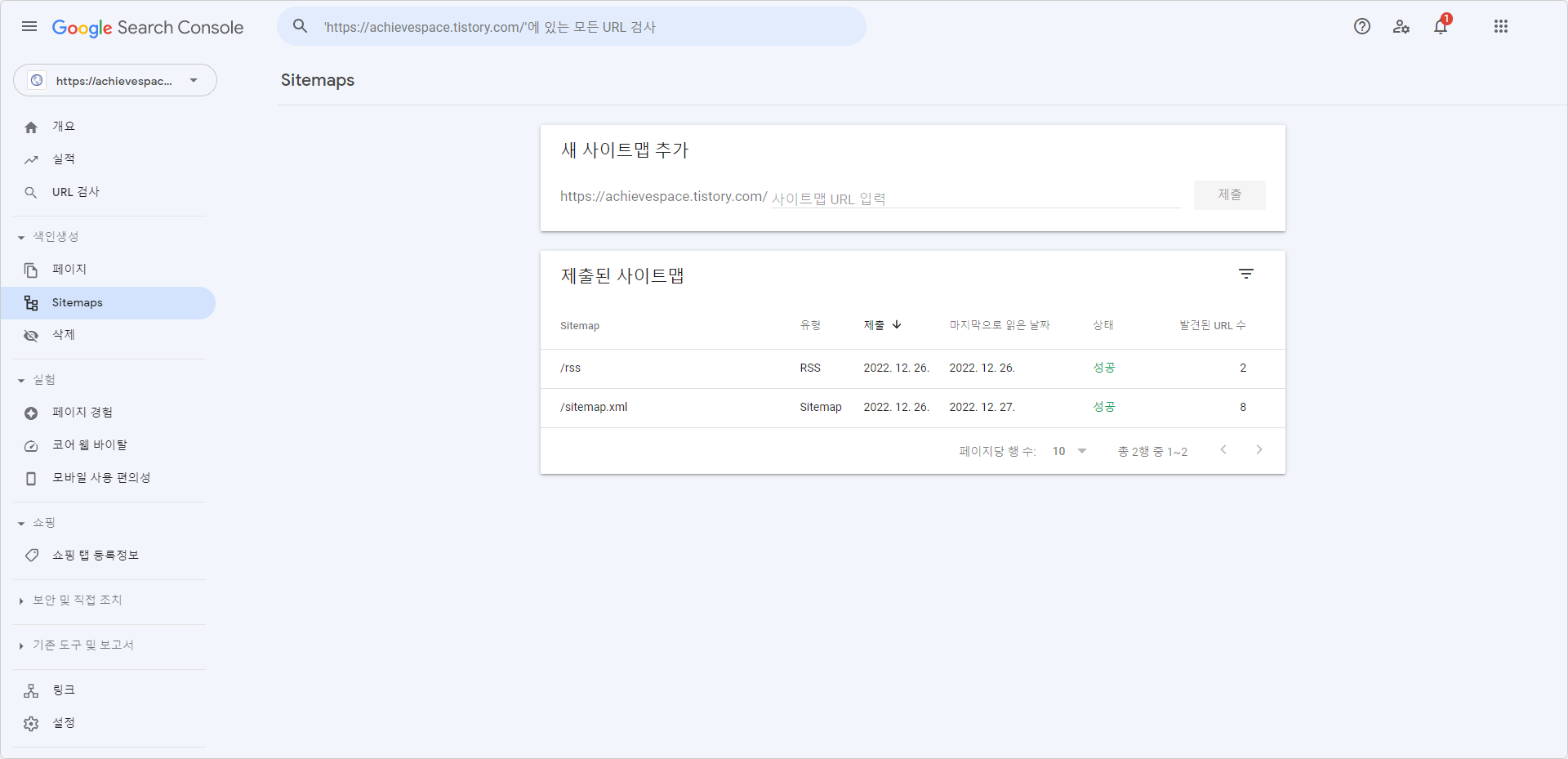Sort by 마지막으로 읽은 날짜 column header

[x=1000, y=325]
